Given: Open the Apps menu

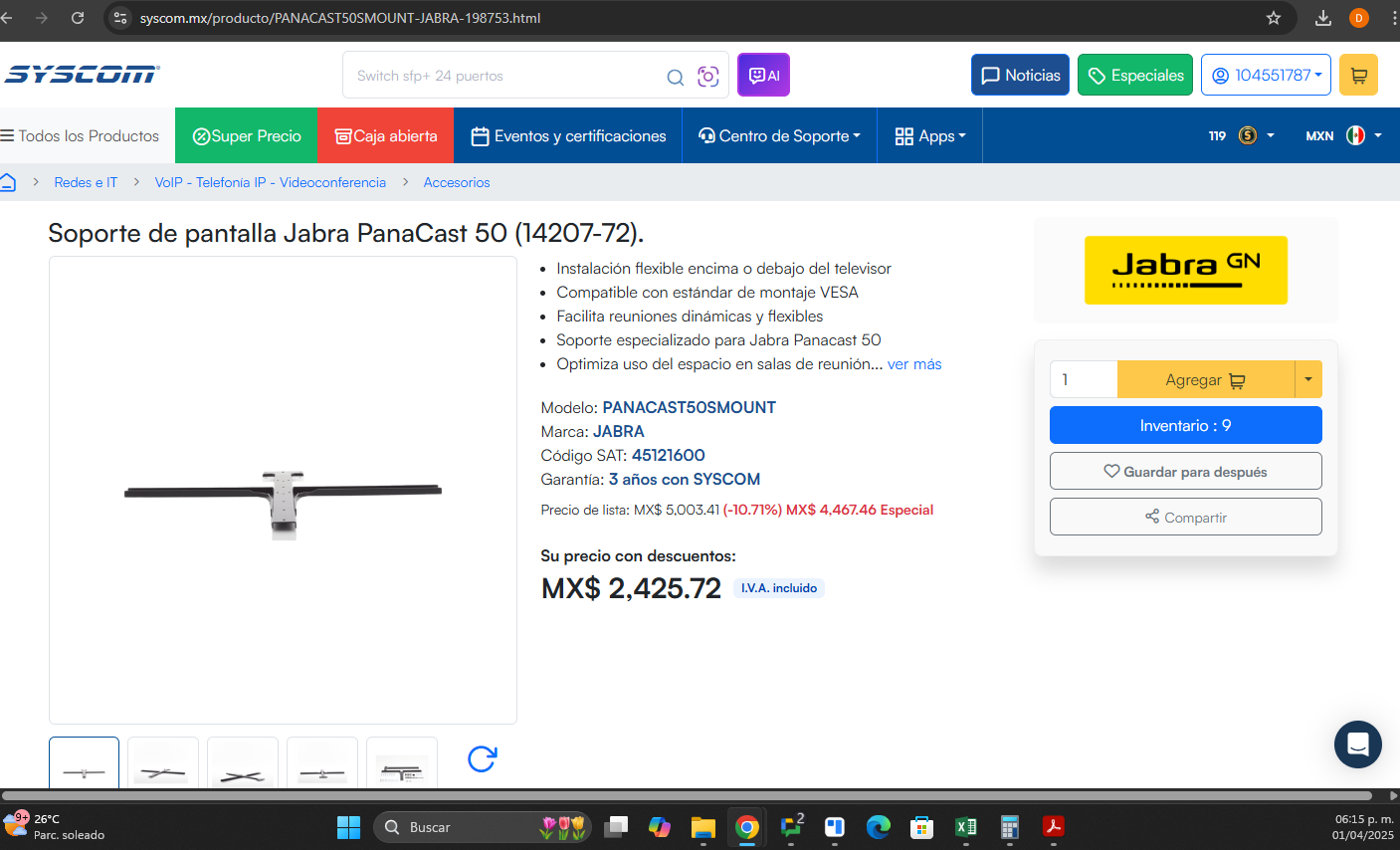Looking at the screenshot, I should (930, 135).
